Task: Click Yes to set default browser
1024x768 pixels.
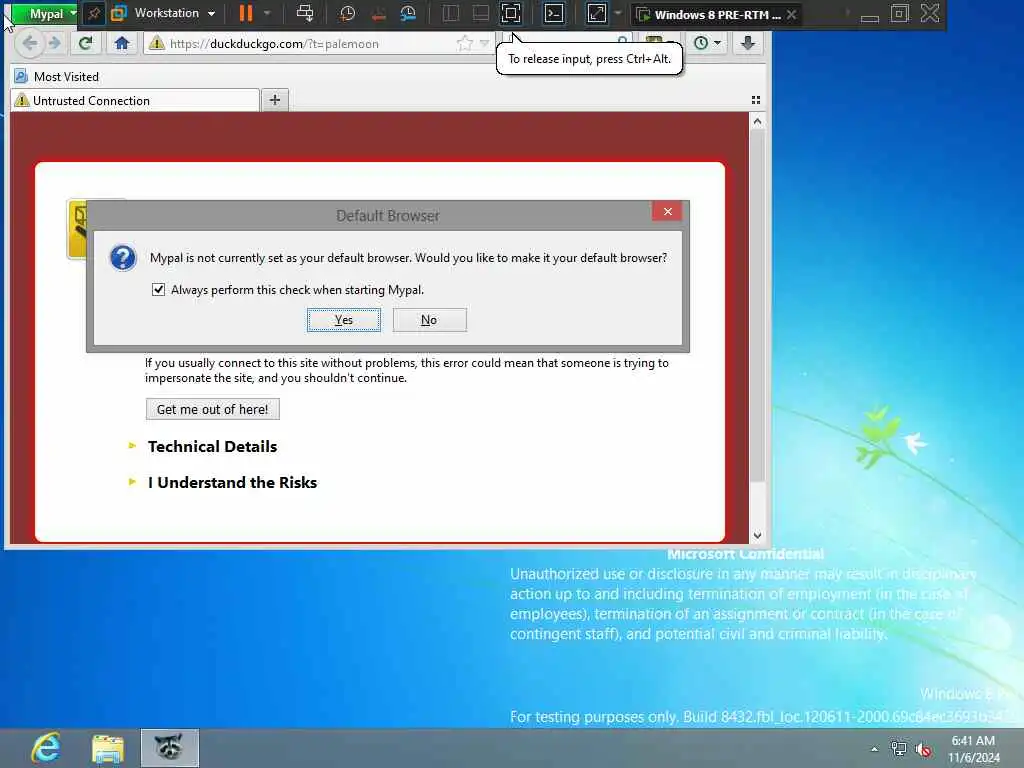Action: click(x=344, y=320)
